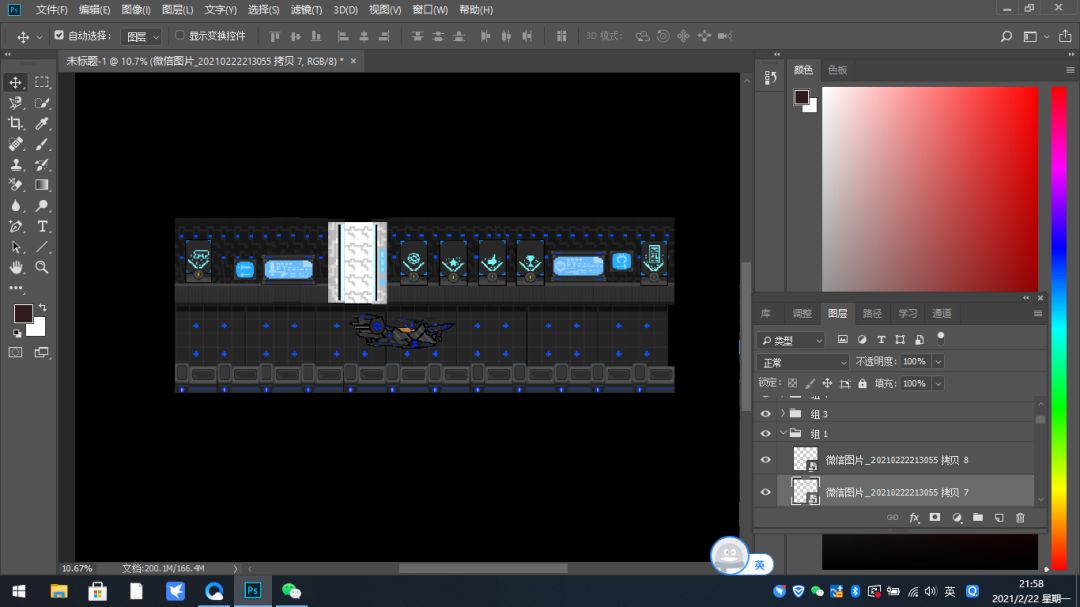This screenshot has height=607, width=1080.
Task: Open the 滤镜(T) menu
Action: click(x=306, y=10)
